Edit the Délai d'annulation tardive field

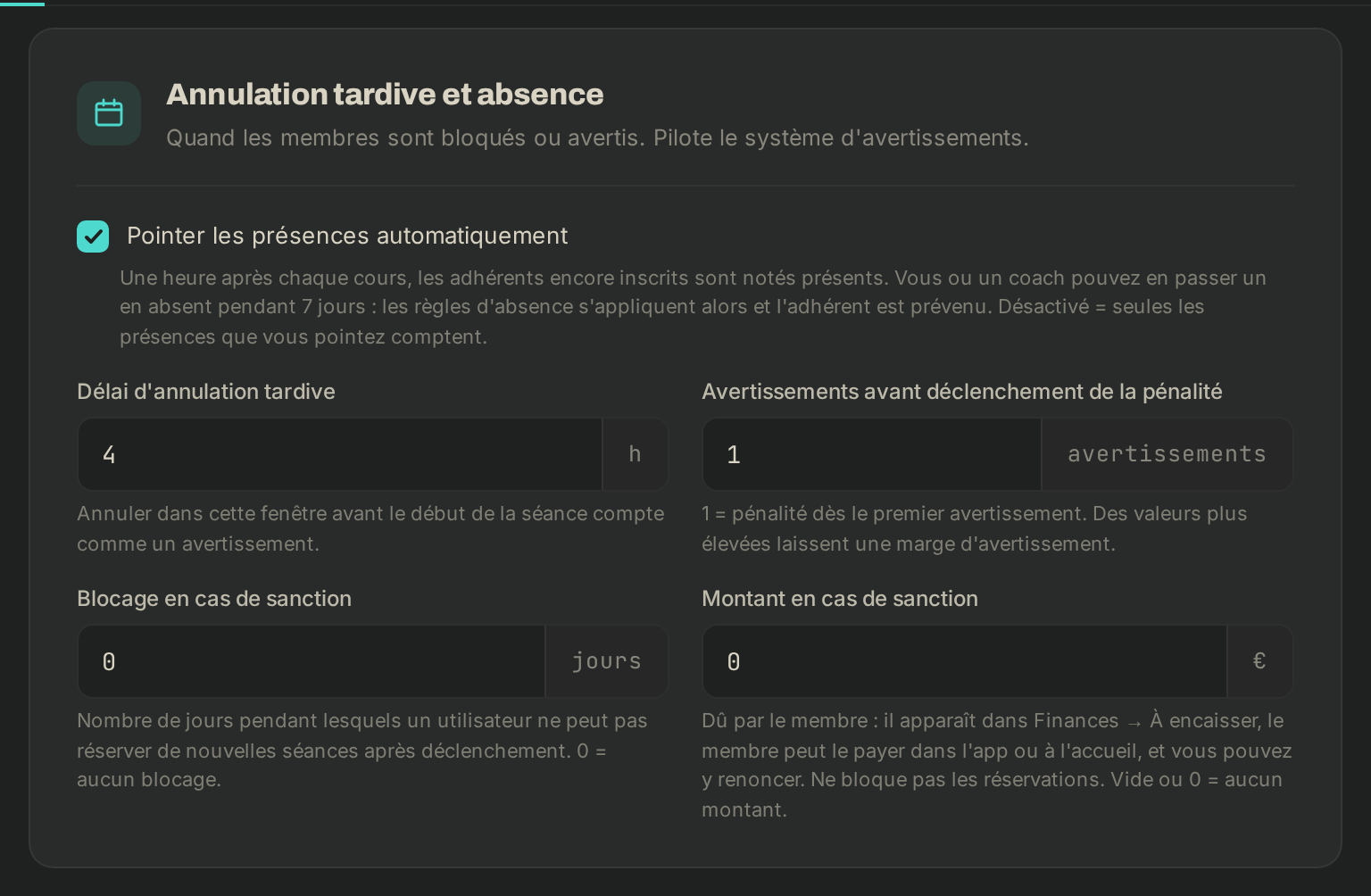pyautogui.click(x=340, y=454)
